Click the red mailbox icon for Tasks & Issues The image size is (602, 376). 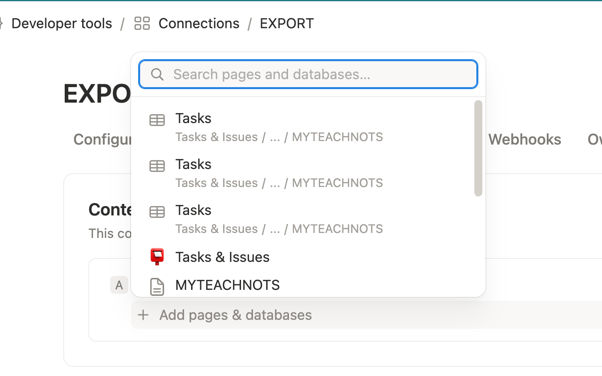click(x=157, y=257)
